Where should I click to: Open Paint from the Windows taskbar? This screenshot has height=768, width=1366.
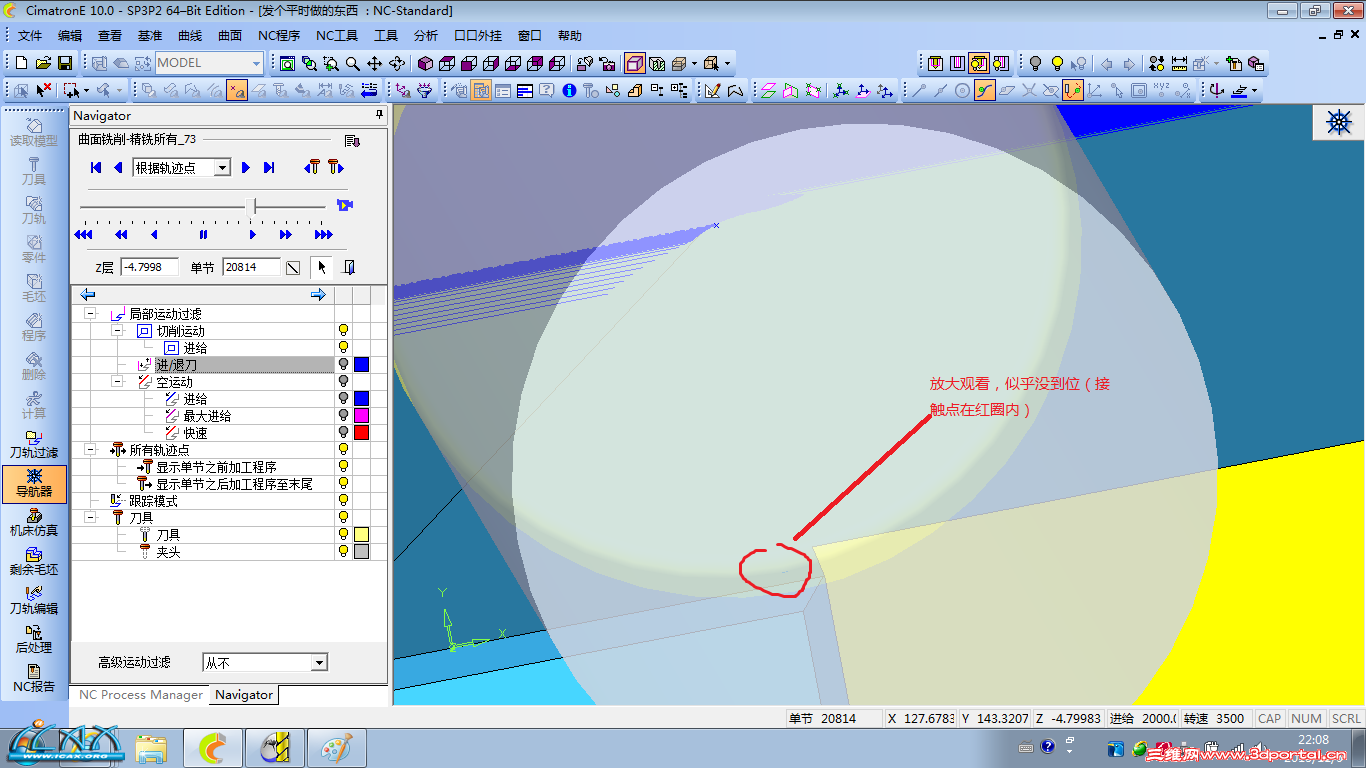(x=336, y=748)
